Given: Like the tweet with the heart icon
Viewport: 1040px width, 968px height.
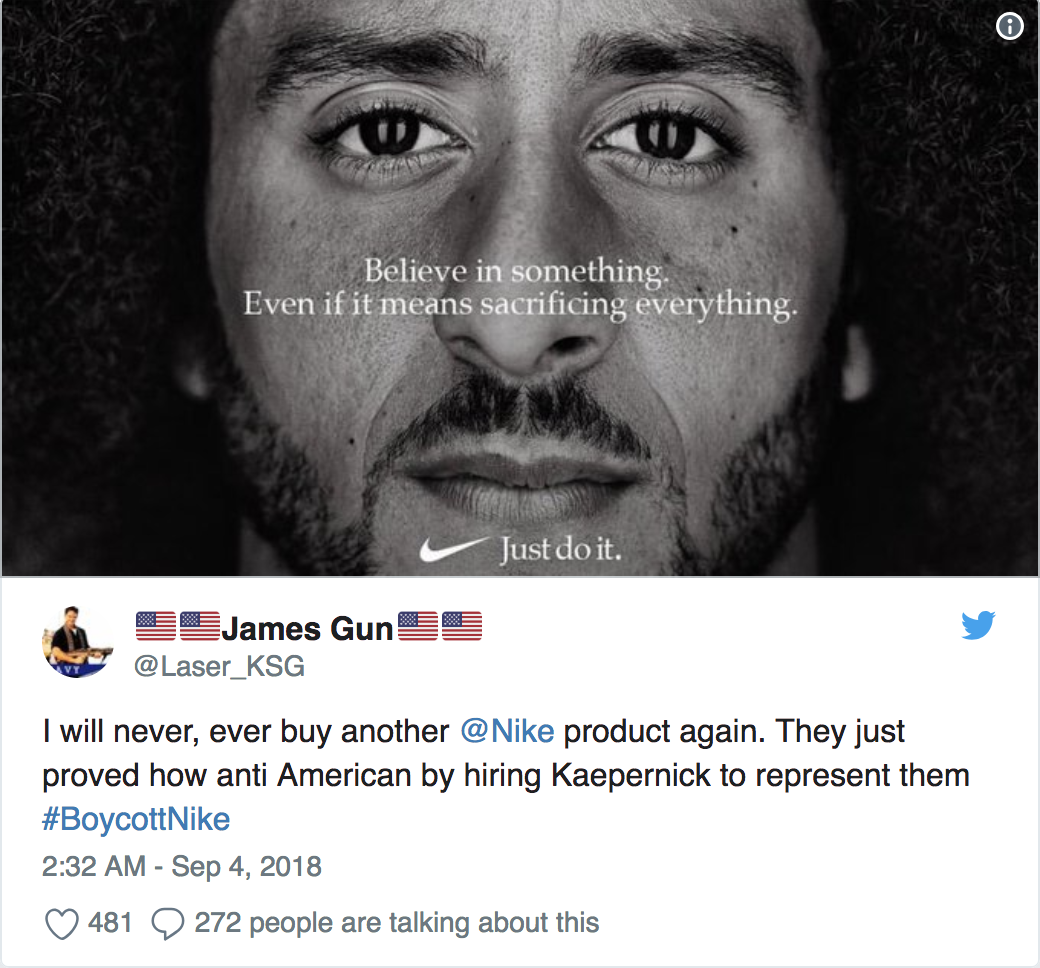Looking at the screenshot, I should coord(62,924).
